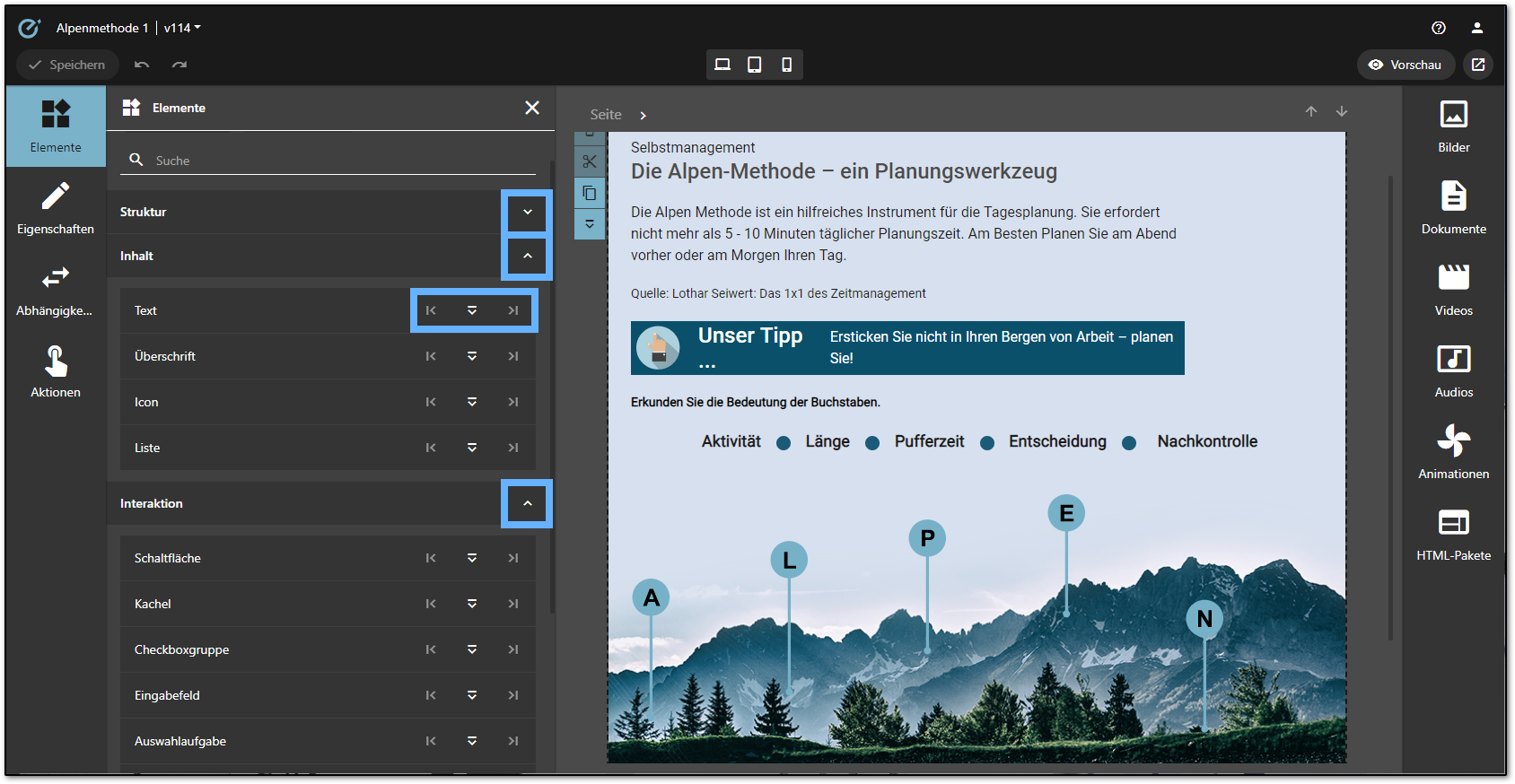Open the Eigenschaften panel
1515x784 pixels.
coord(56,208)
